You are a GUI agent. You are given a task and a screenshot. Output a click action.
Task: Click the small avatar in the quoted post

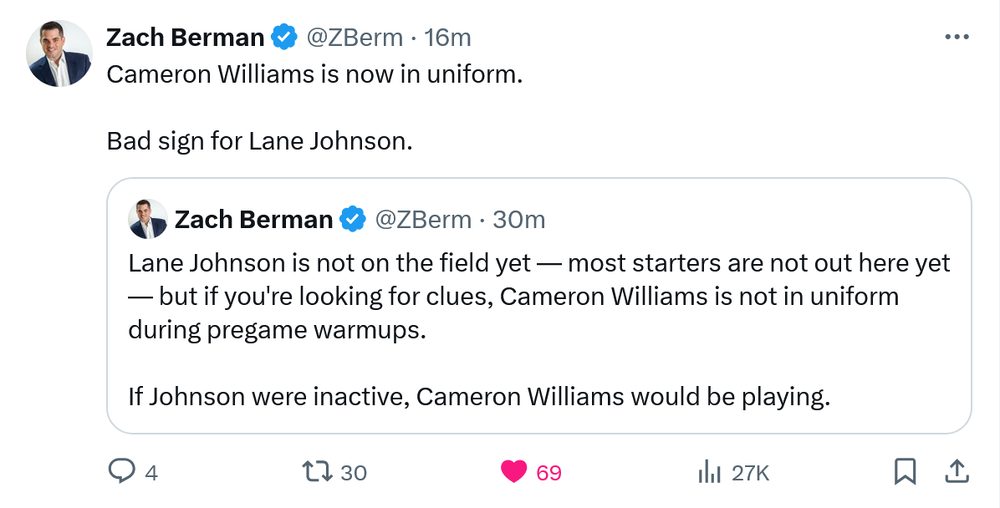(x=147, y=219)
